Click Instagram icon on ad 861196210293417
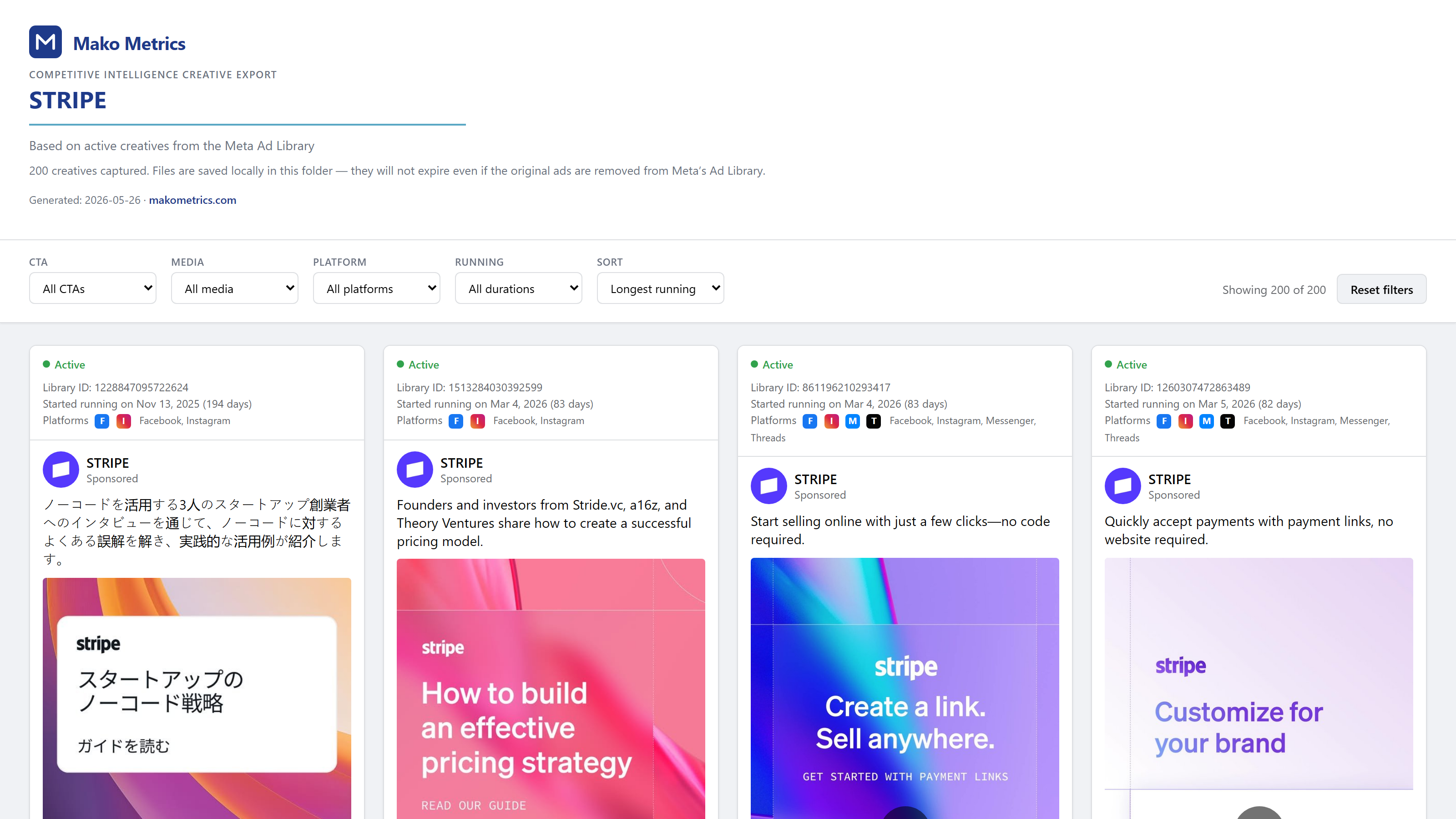This screenshot has height=819, width=1456. pos(831,421)
